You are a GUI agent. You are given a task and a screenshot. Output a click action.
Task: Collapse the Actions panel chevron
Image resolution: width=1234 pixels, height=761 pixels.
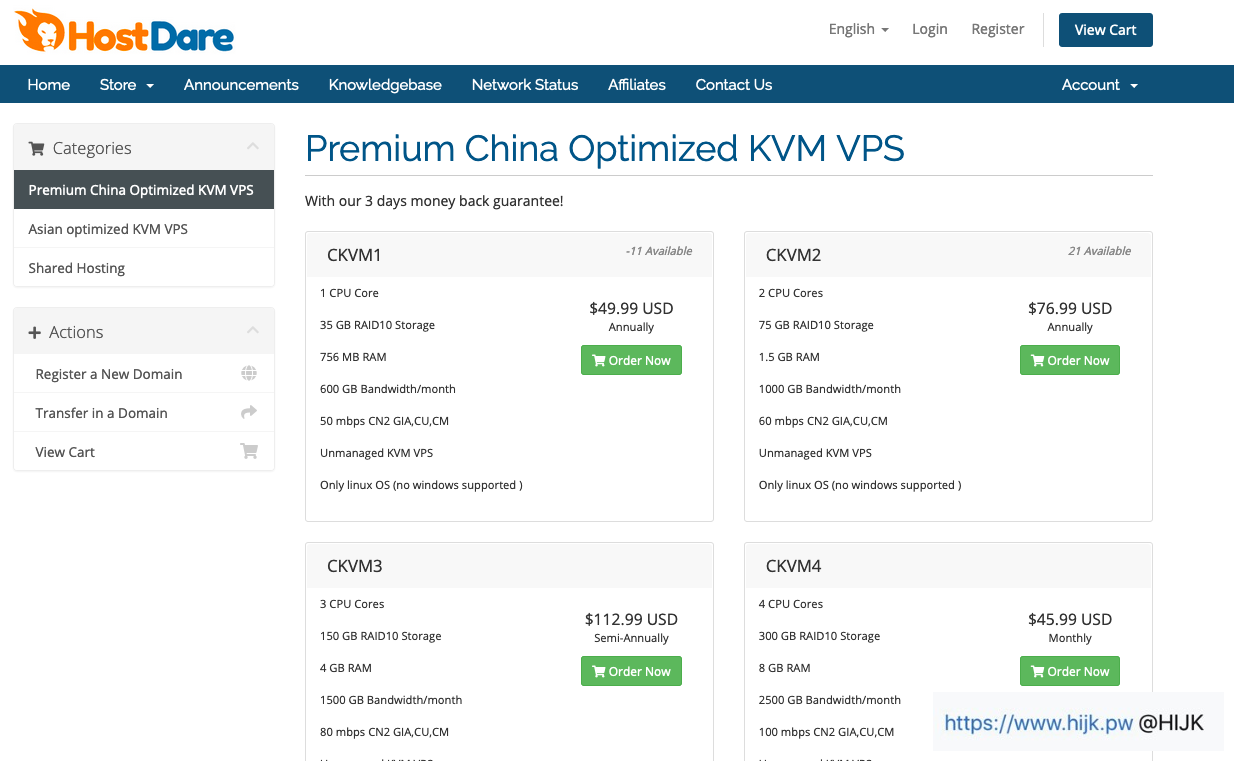[x=253, y=331]
